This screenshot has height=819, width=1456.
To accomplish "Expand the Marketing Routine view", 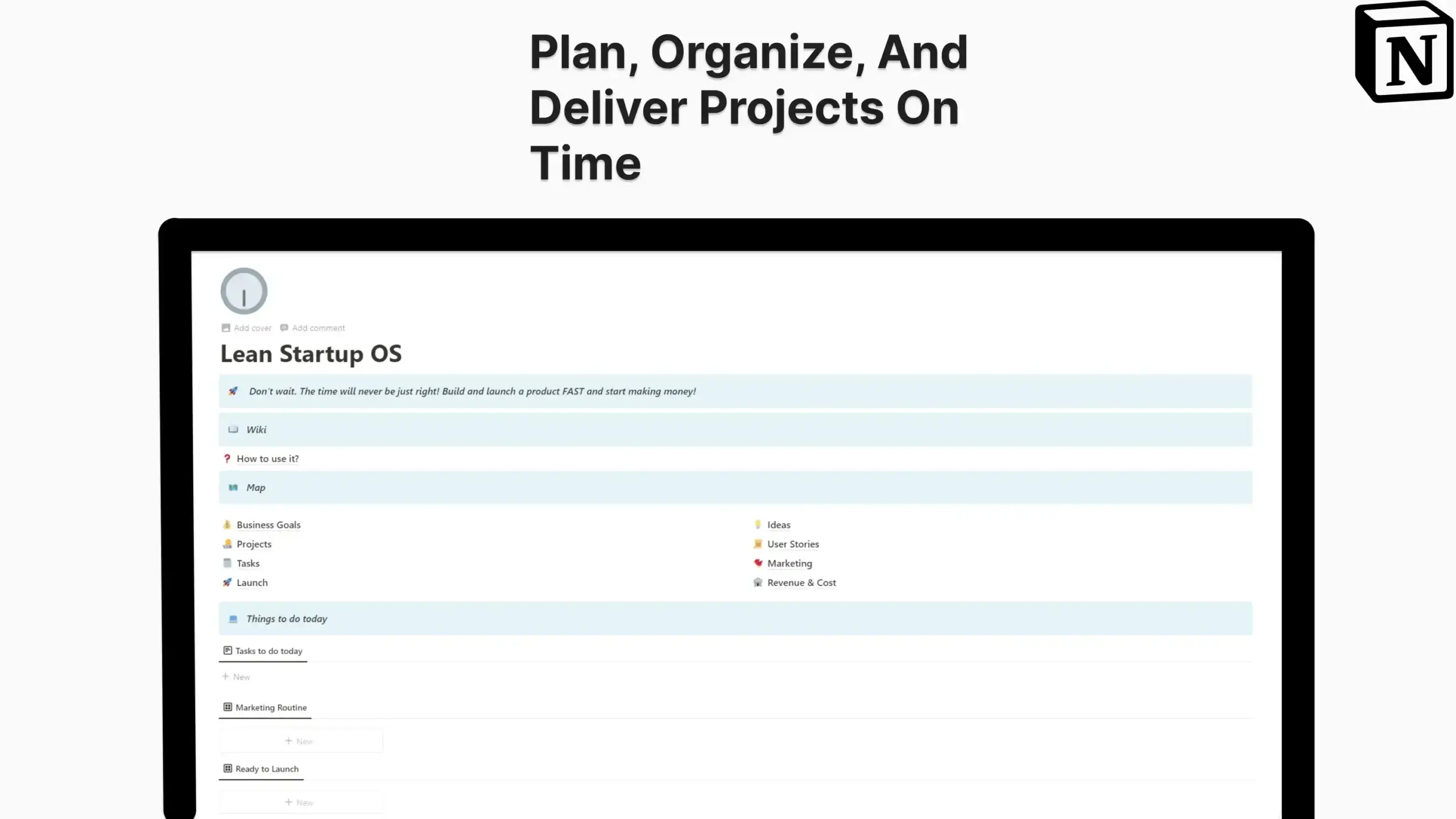I will click(271, 707).
